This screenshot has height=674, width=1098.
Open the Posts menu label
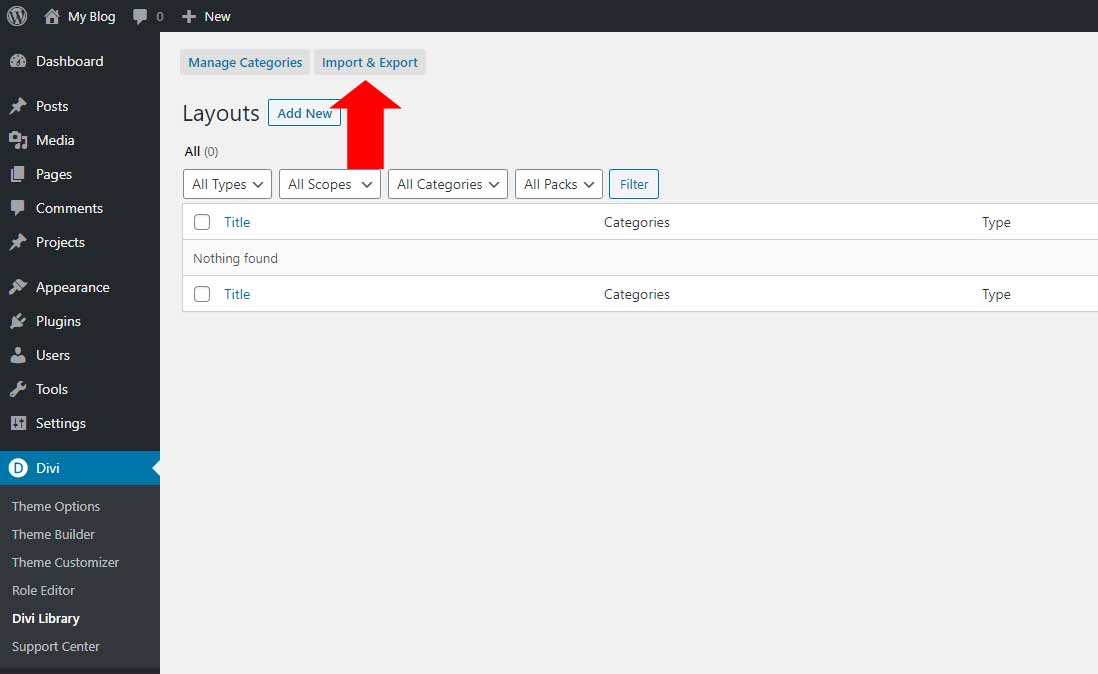pos(52,106)
